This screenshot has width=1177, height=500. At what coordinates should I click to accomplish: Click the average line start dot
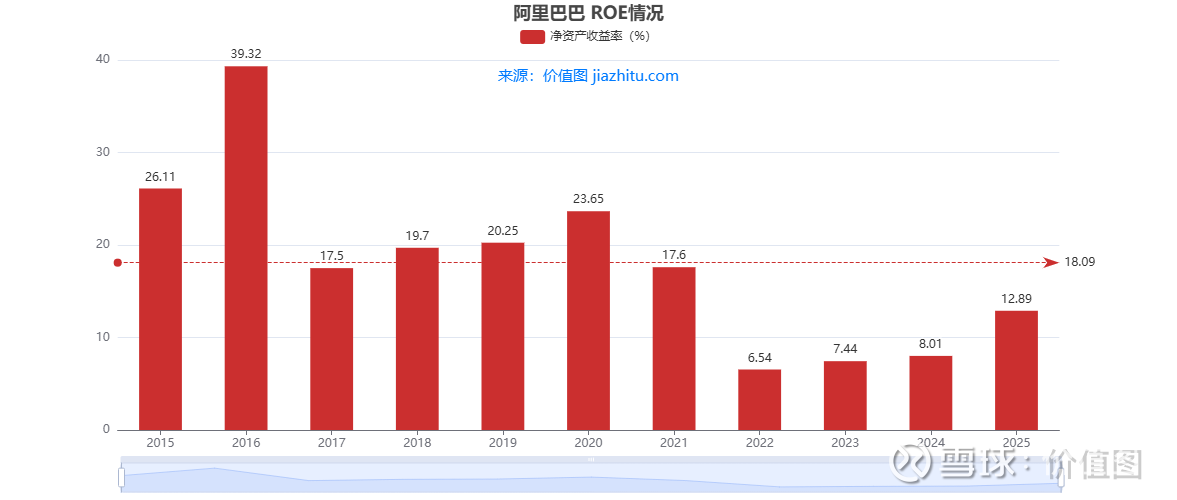[x=117, y=262]
